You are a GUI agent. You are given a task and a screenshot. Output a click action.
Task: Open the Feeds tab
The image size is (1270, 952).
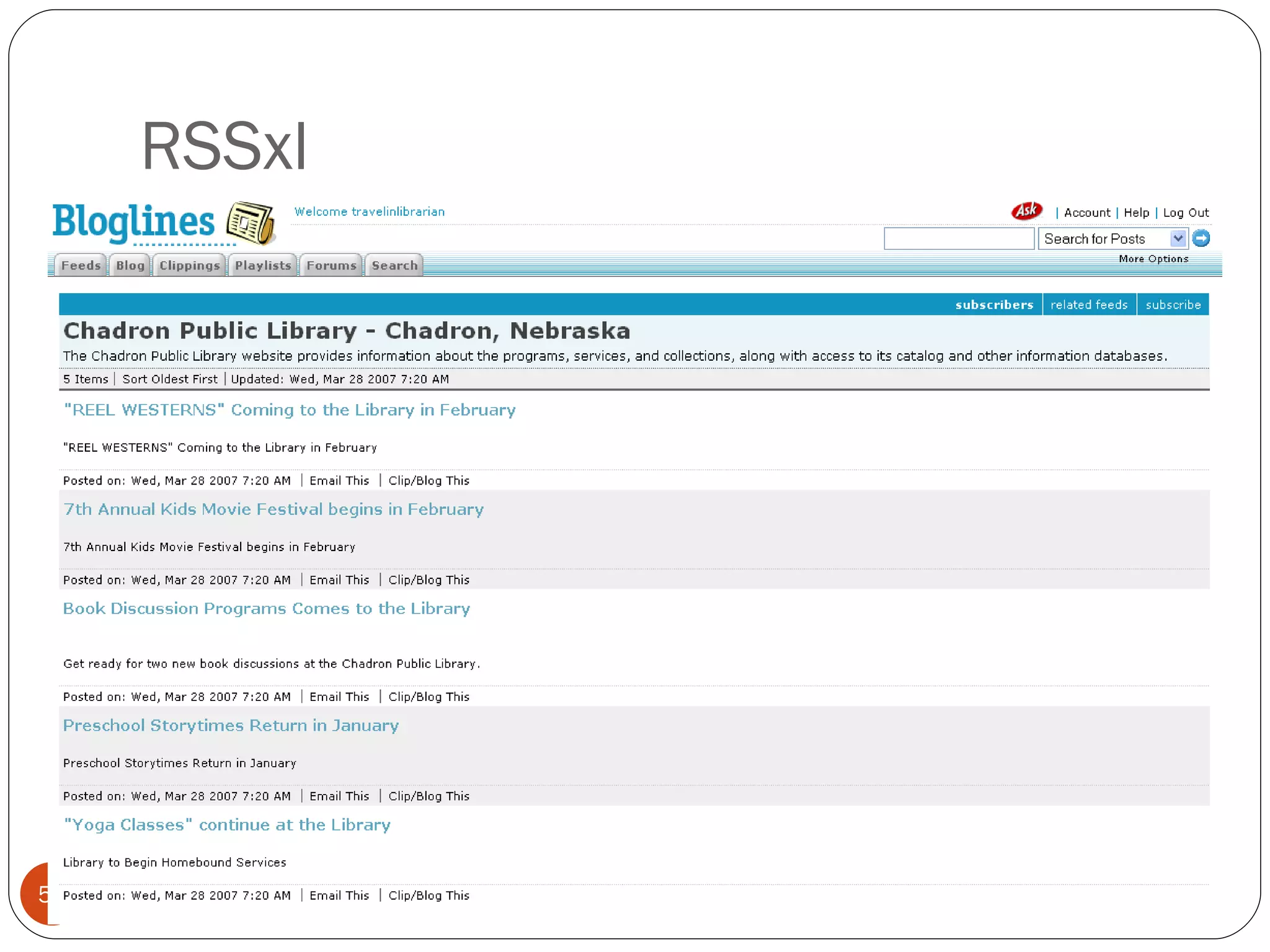(81, 266)
